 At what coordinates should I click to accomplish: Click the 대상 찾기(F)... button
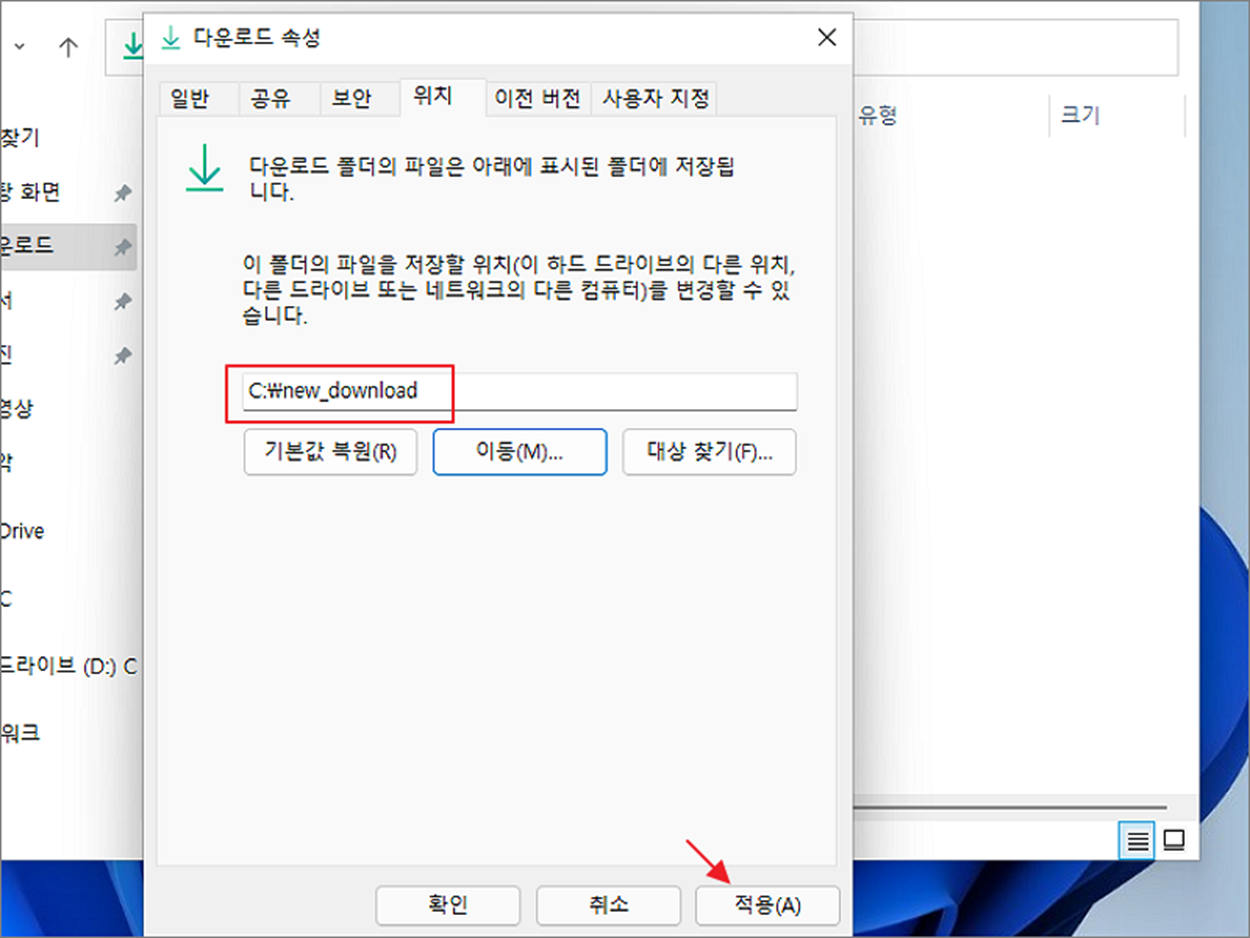[709, 452]
